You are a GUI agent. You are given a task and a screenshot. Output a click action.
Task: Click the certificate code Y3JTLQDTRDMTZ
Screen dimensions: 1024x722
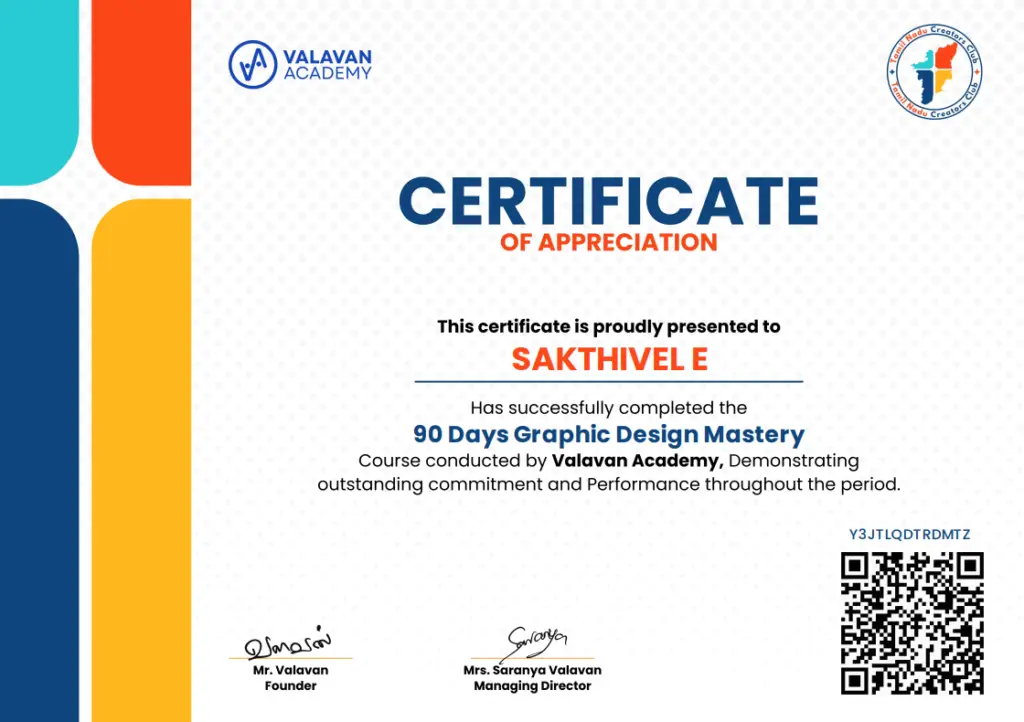(x=910, y=535)
